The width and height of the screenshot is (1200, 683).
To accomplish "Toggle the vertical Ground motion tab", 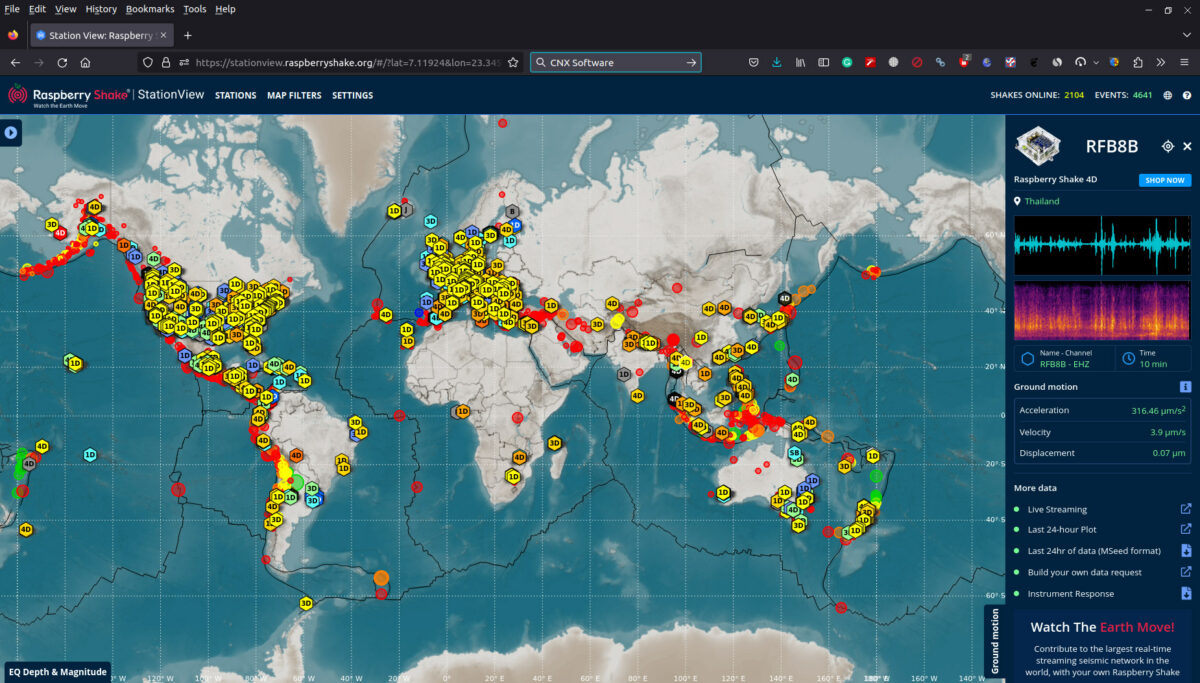I will [x=994, y=642].
